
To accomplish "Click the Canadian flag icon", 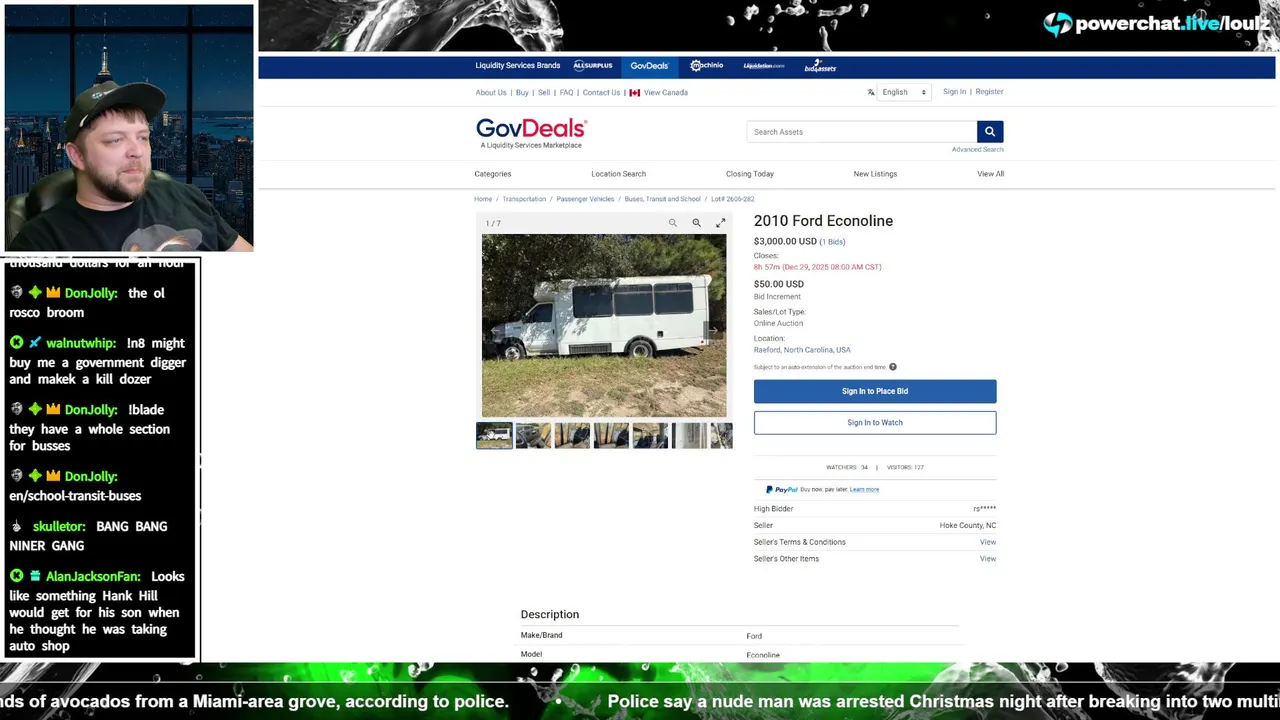I will 635,92.
